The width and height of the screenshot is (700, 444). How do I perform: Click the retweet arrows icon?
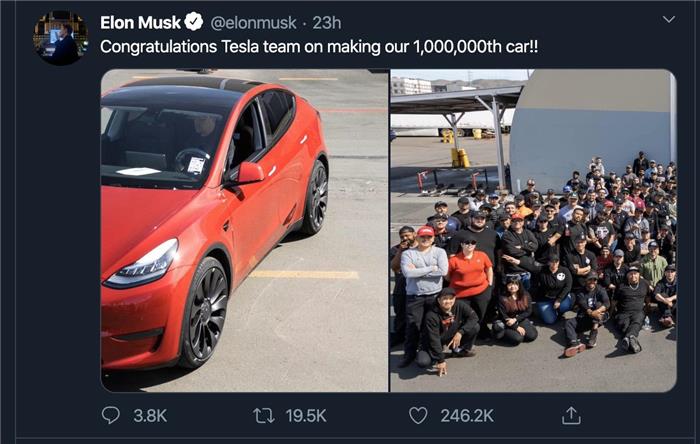262,415
